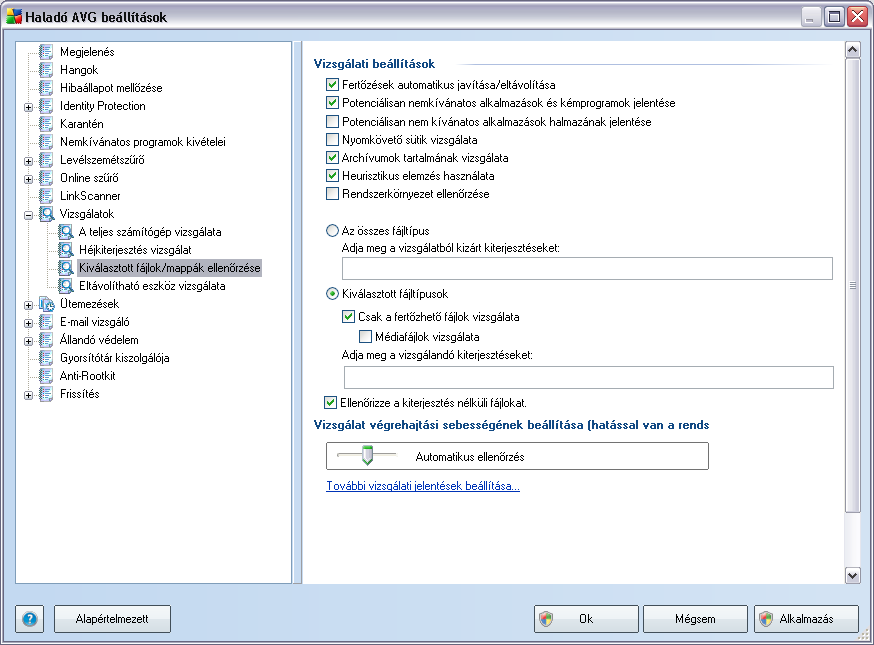Select Az összes fájltípus radio button
874x645 pixels.
tap(332, 230)
